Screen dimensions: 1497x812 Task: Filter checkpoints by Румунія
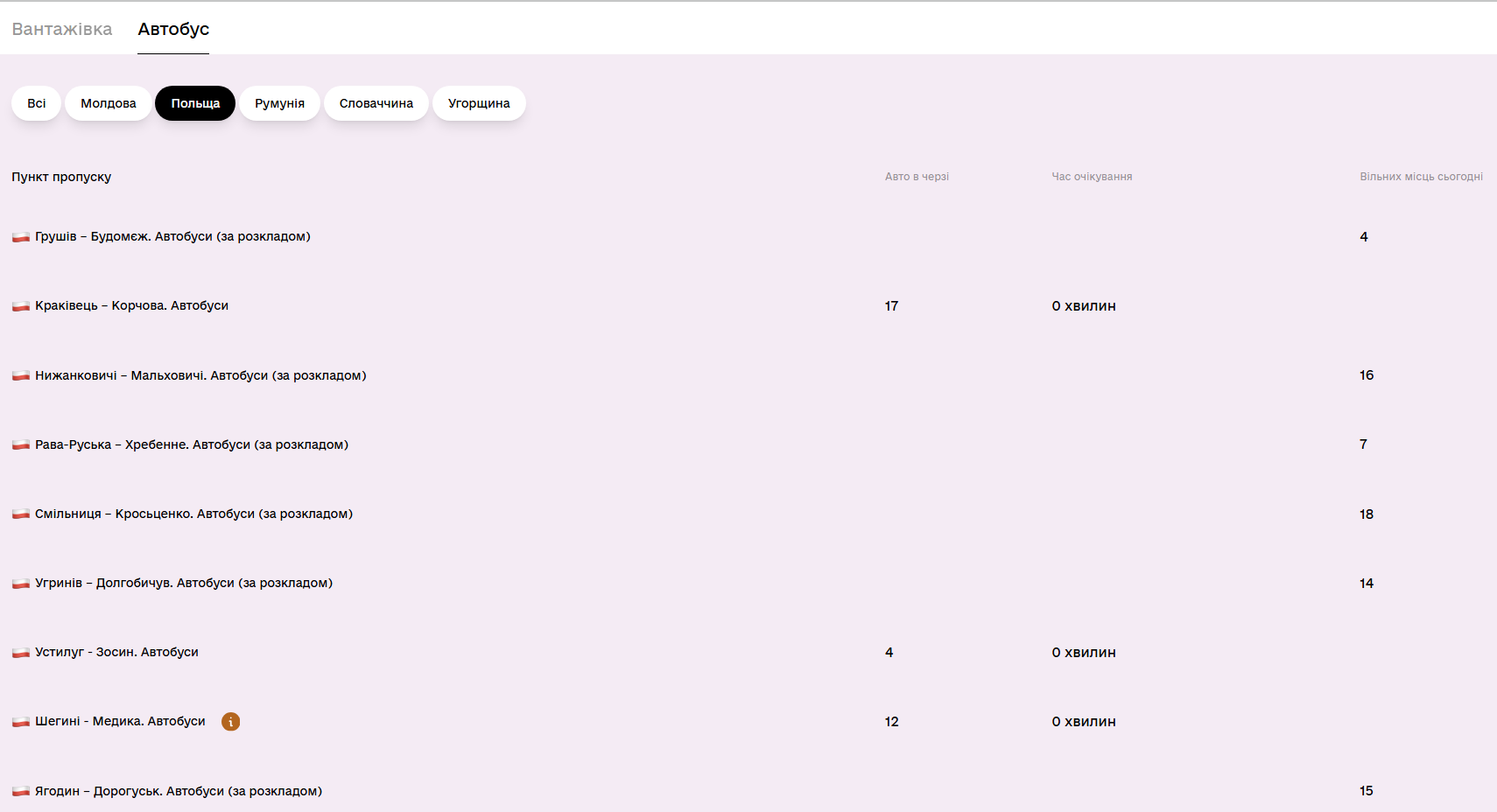pyautogui.click(x=279, y=103)
